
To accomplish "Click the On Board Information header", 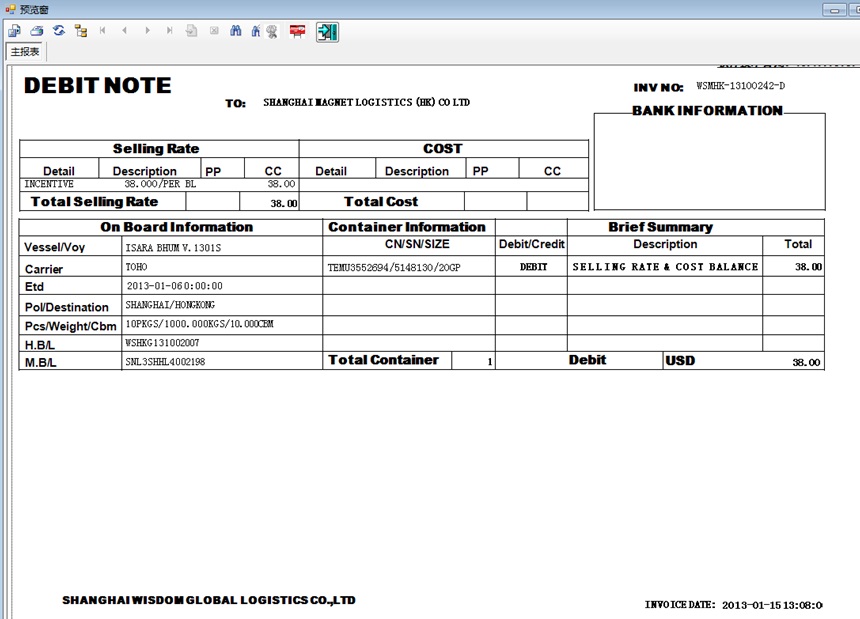I will click(x=177, y=227).
